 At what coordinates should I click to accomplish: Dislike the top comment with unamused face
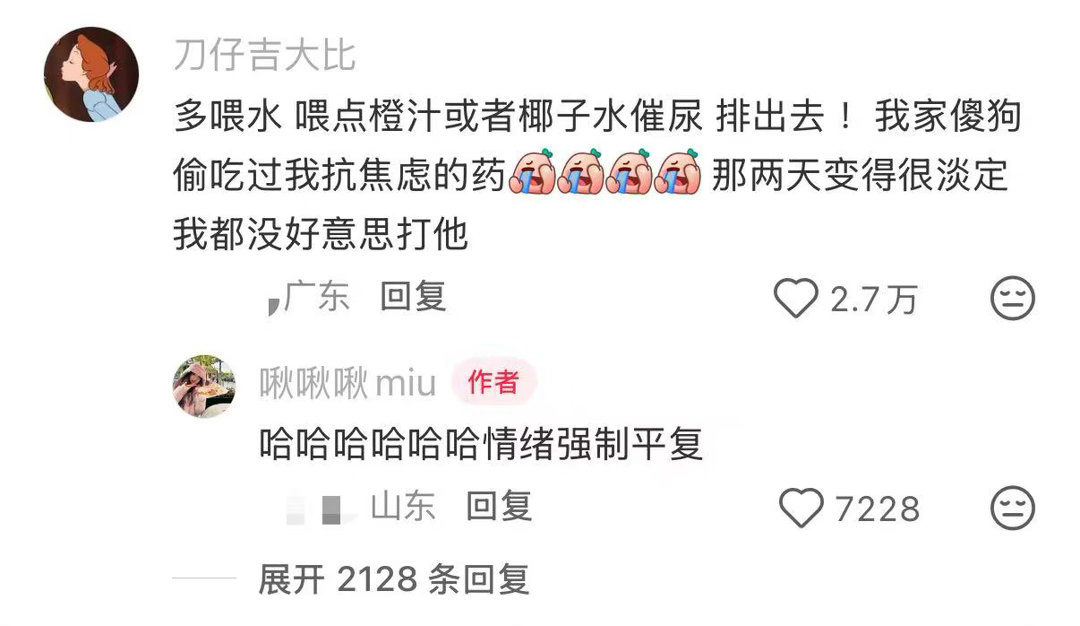click(1012, 298)
